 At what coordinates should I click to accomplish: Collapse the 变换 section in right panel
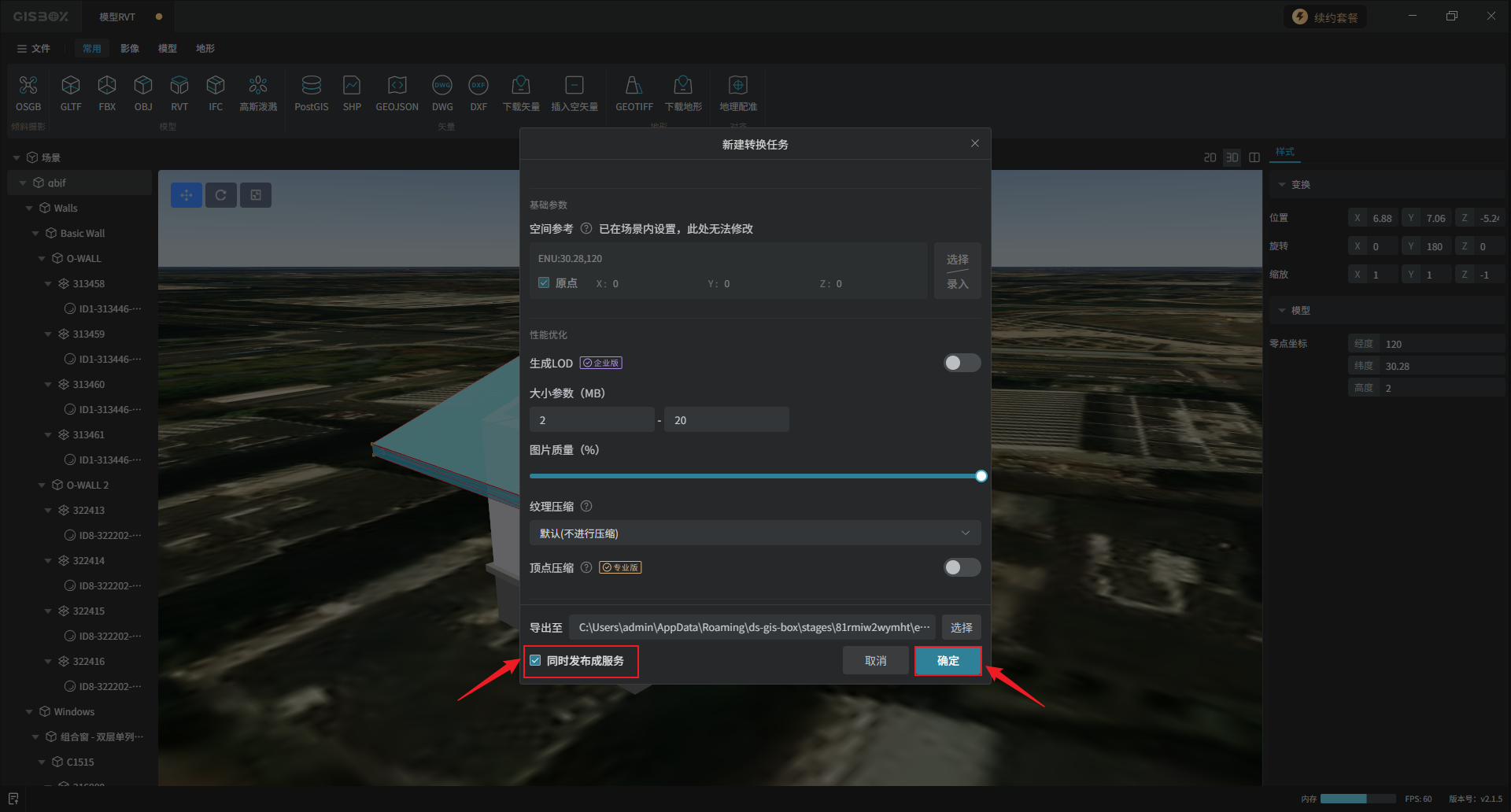pos(1282,185)
